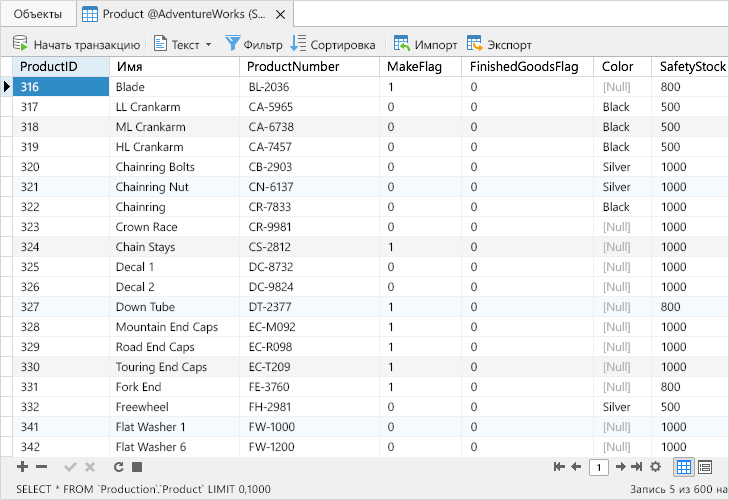Select the 'Flat Washer 1' cell
Image resolution: width=729 pixels, height=500 pixels.
174,427
